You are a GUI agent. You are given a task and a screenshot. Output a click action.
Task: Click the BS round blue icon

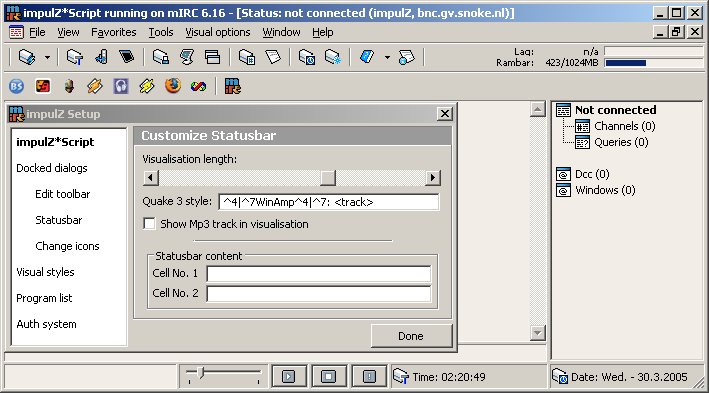17,86
